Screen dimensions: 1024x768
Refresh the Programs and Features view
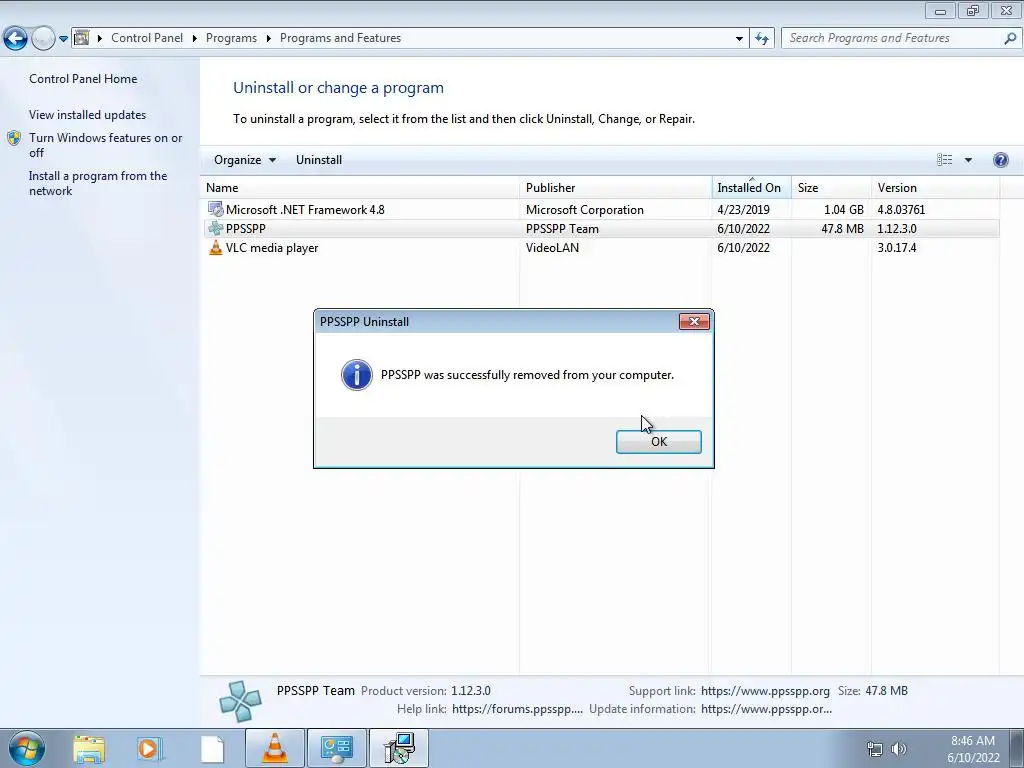(x=761, y=39)
